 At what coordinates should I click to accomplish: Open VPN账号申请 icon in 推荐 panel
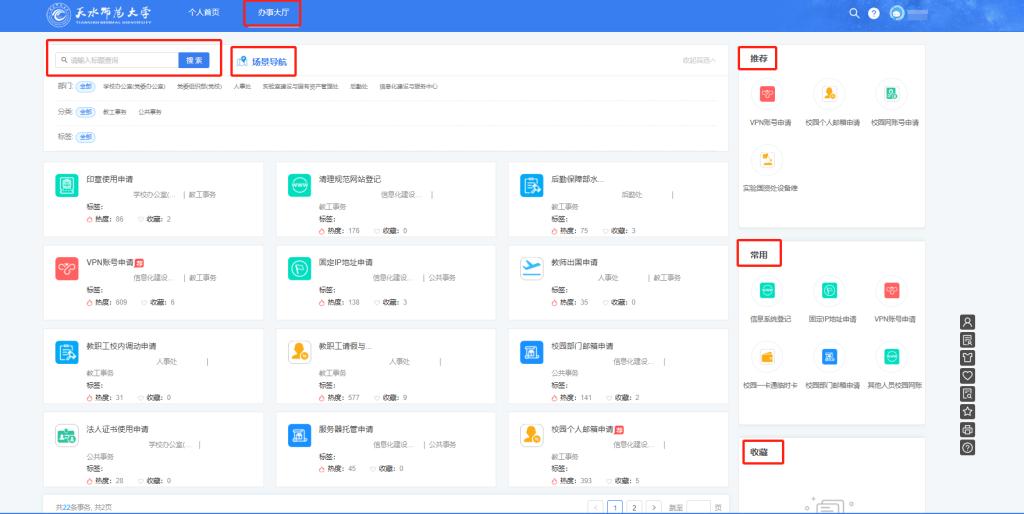(x=769, y=94)
